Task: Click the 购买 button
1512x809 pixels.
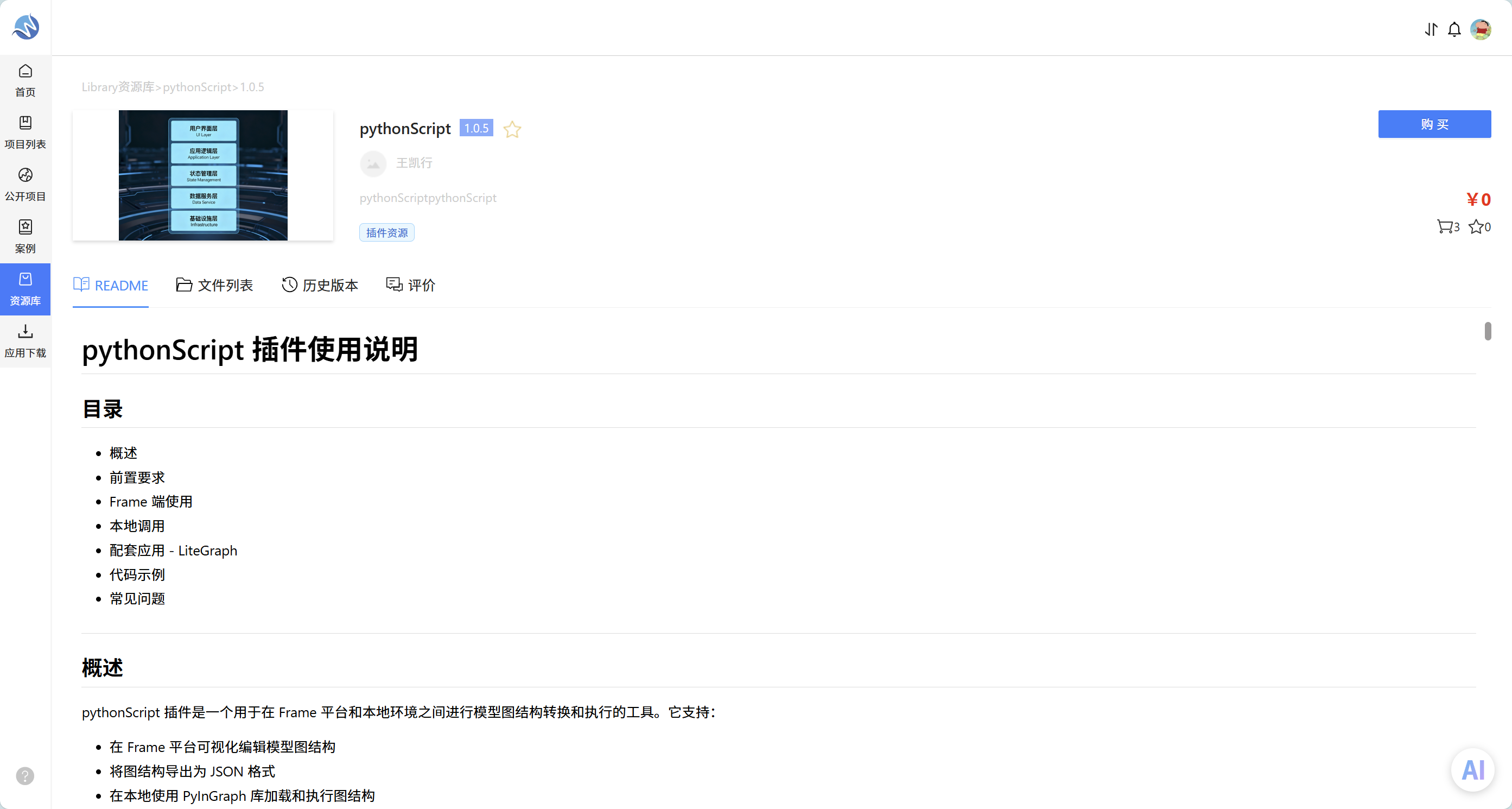Action: 1434,124
